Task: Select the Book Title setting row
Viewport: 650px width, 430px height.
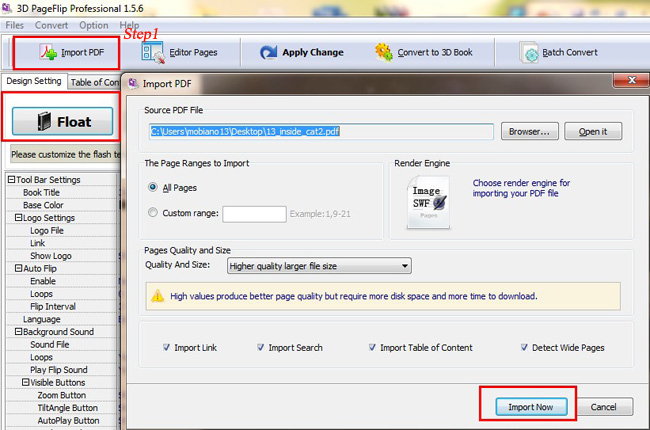Action: (61, 192)
